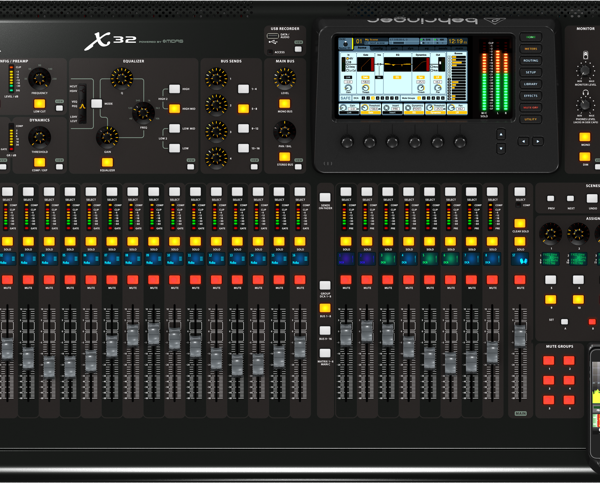The height and width of the screenshot is (483, 600).
Task: Select the GROUP DCA 1-8 layer
Action: (325, 285)
